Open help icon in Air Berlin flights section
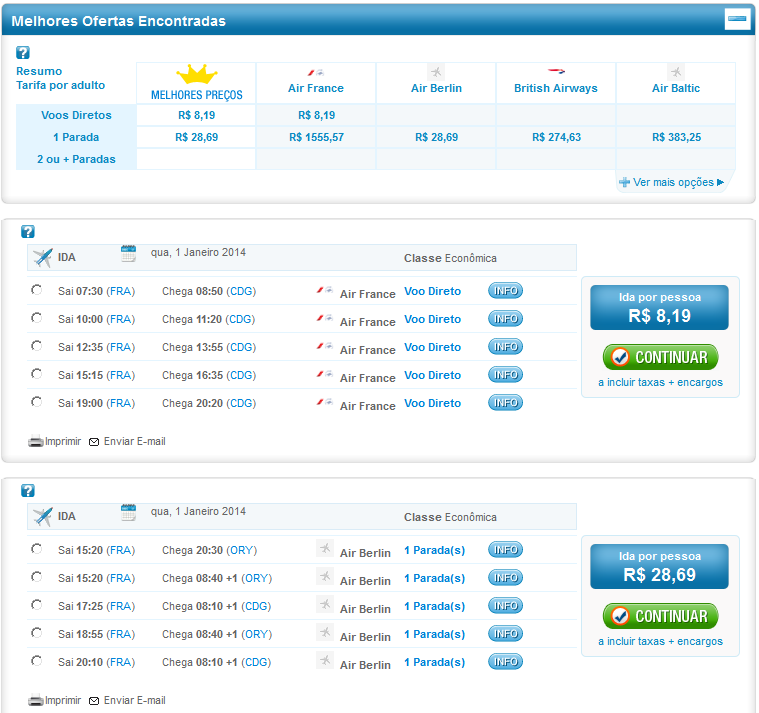The height and width of the screenshot is (713, 759). pos(28,491)
